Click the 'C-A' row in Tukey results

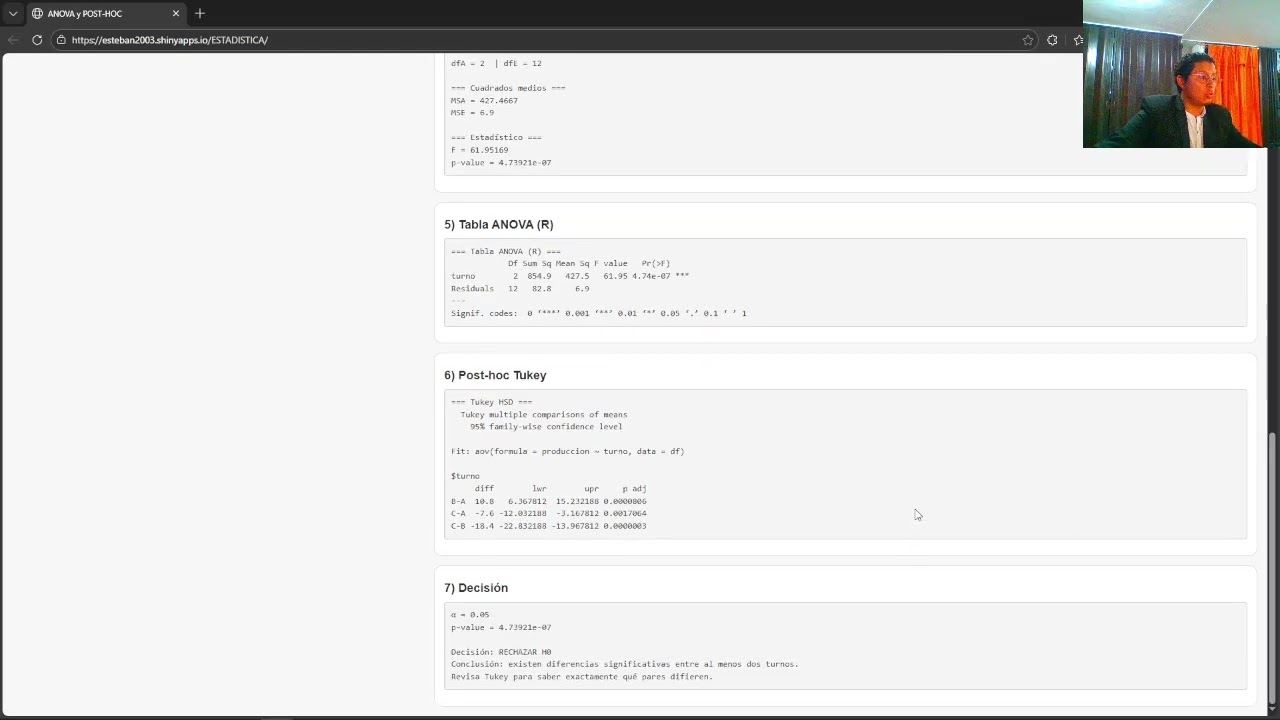tap(548, 514)
